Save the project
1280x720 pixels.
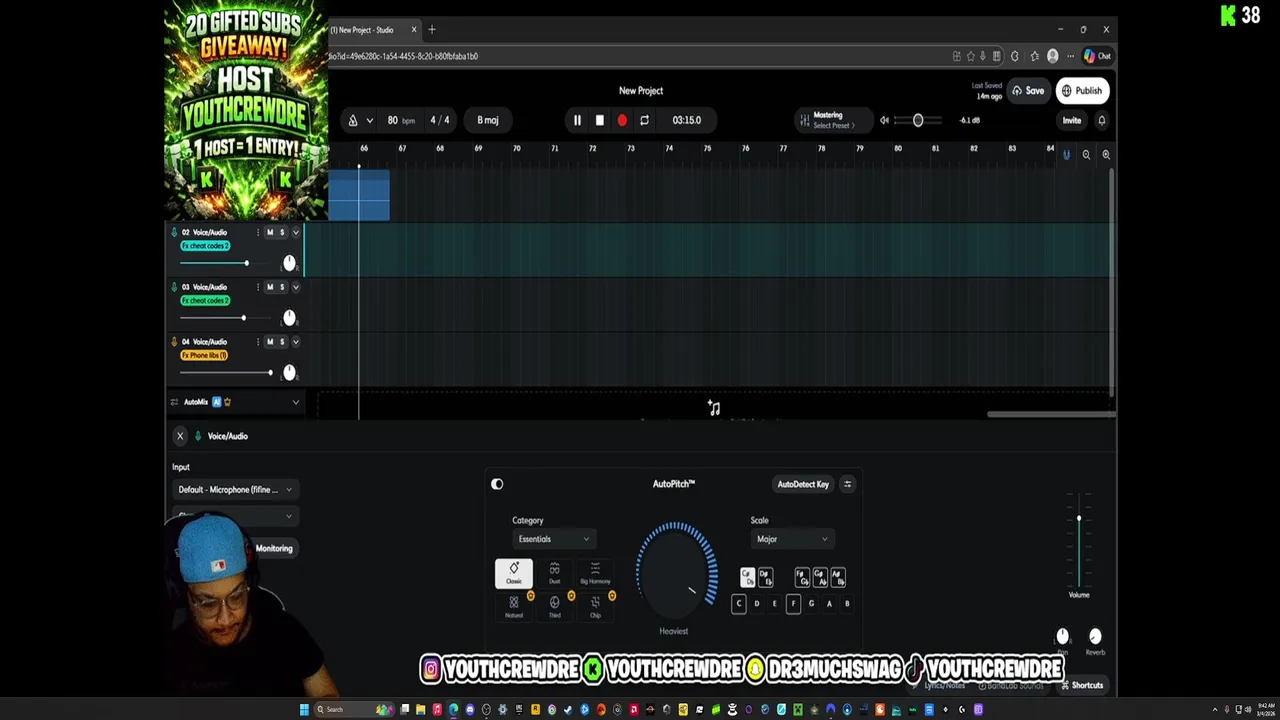[x=1027, y=91]
